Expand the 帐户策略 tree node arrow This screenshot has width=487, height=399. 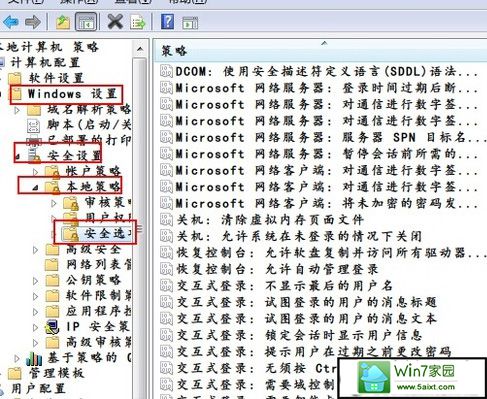pyautogui.click(x=35, y=172)
